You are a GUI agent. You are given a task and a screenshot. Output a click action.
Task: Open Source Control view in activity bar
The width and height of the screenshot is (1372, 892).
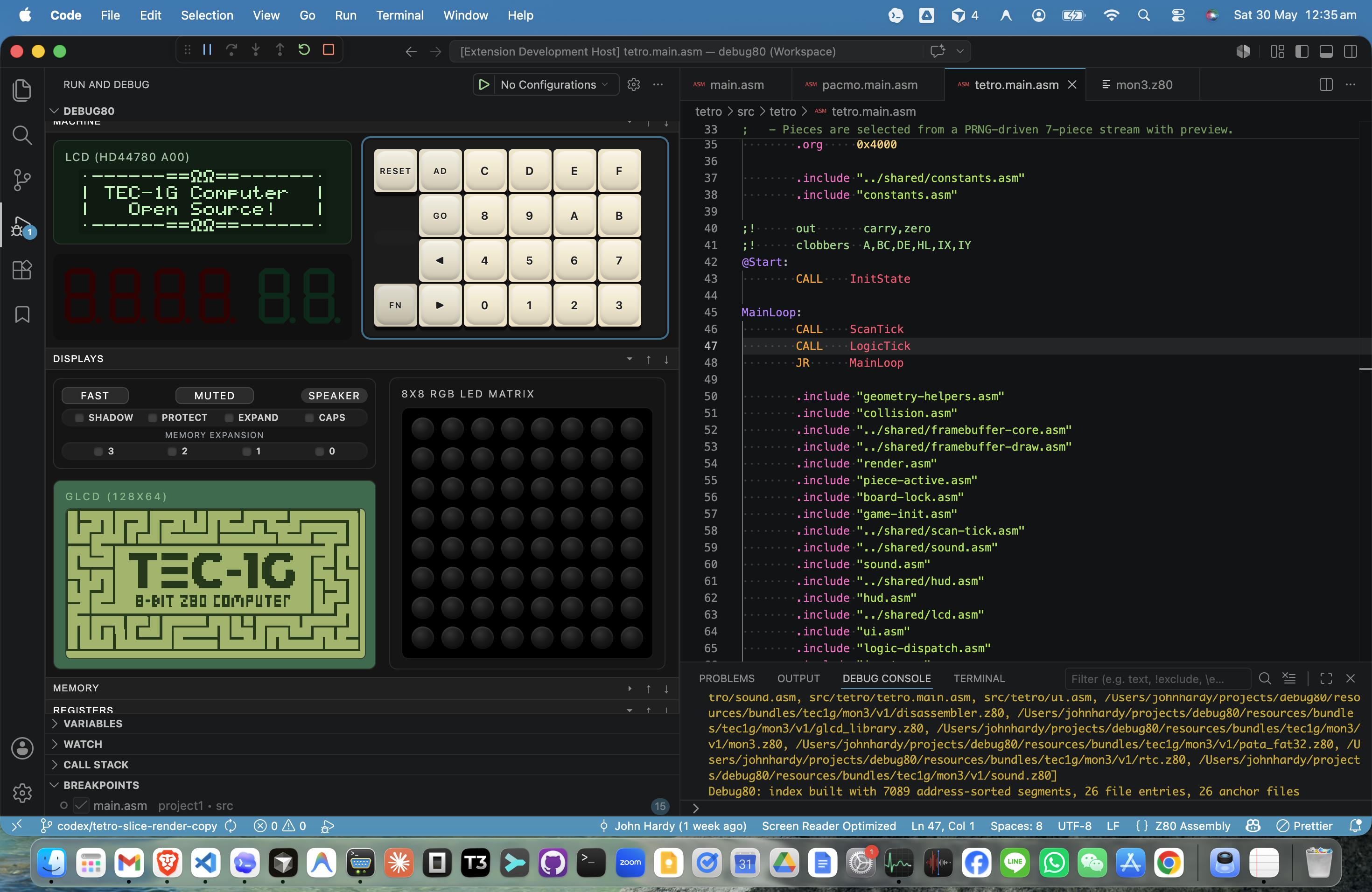point(22,180)
